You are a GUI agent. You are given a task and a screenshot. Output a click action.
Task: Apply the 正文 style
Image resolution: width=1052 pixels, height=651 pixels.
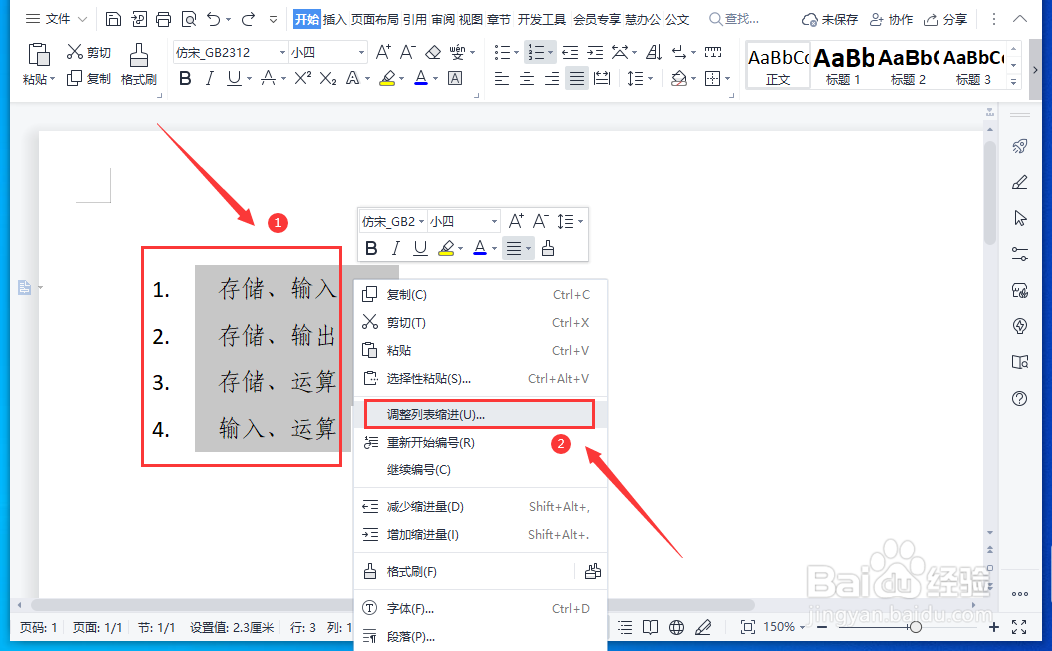tap(778, 65)
